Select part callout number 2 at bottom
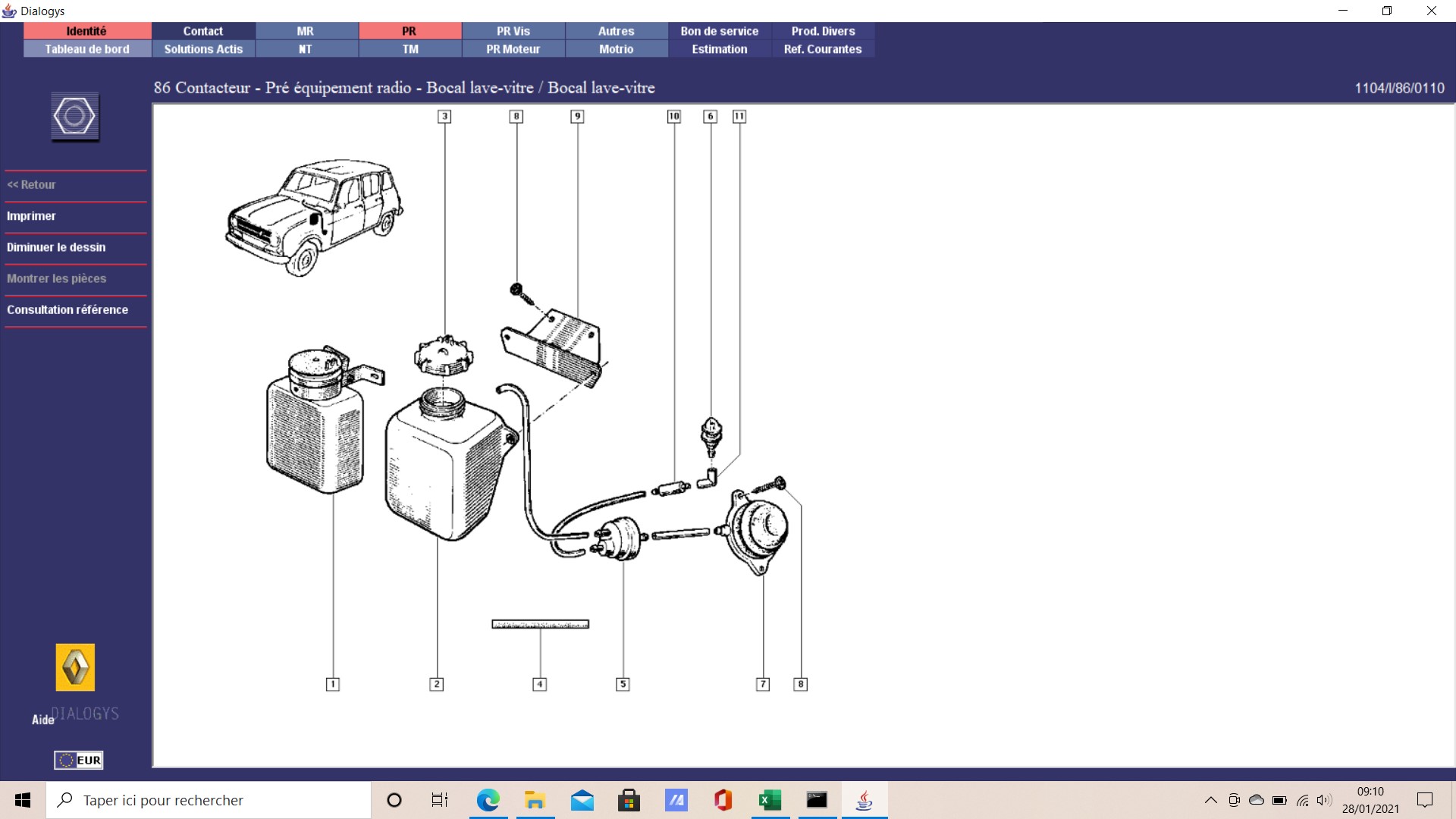Screen dimensions: 1456x819 pyautogui.click(x=436, y=684)
